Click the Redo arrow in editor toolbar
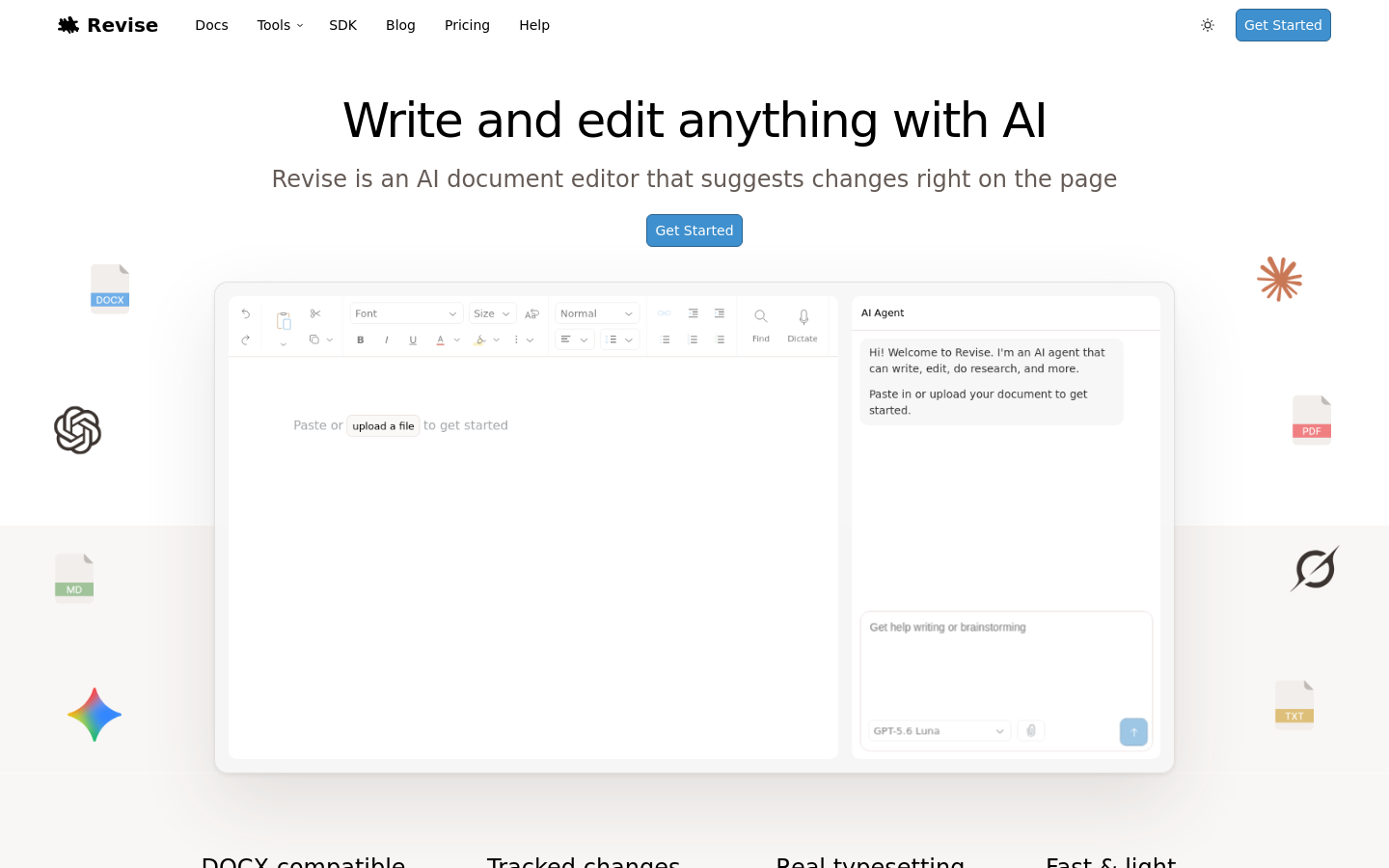 tap(246, 339)
